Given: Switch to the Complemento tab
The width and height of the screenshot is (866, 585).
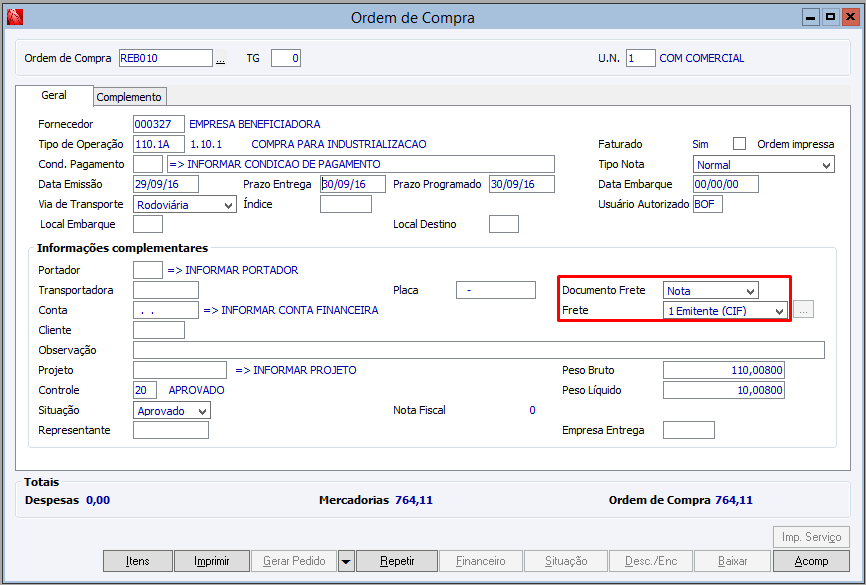Looking at the screenshot, I should tap(129, 97).
